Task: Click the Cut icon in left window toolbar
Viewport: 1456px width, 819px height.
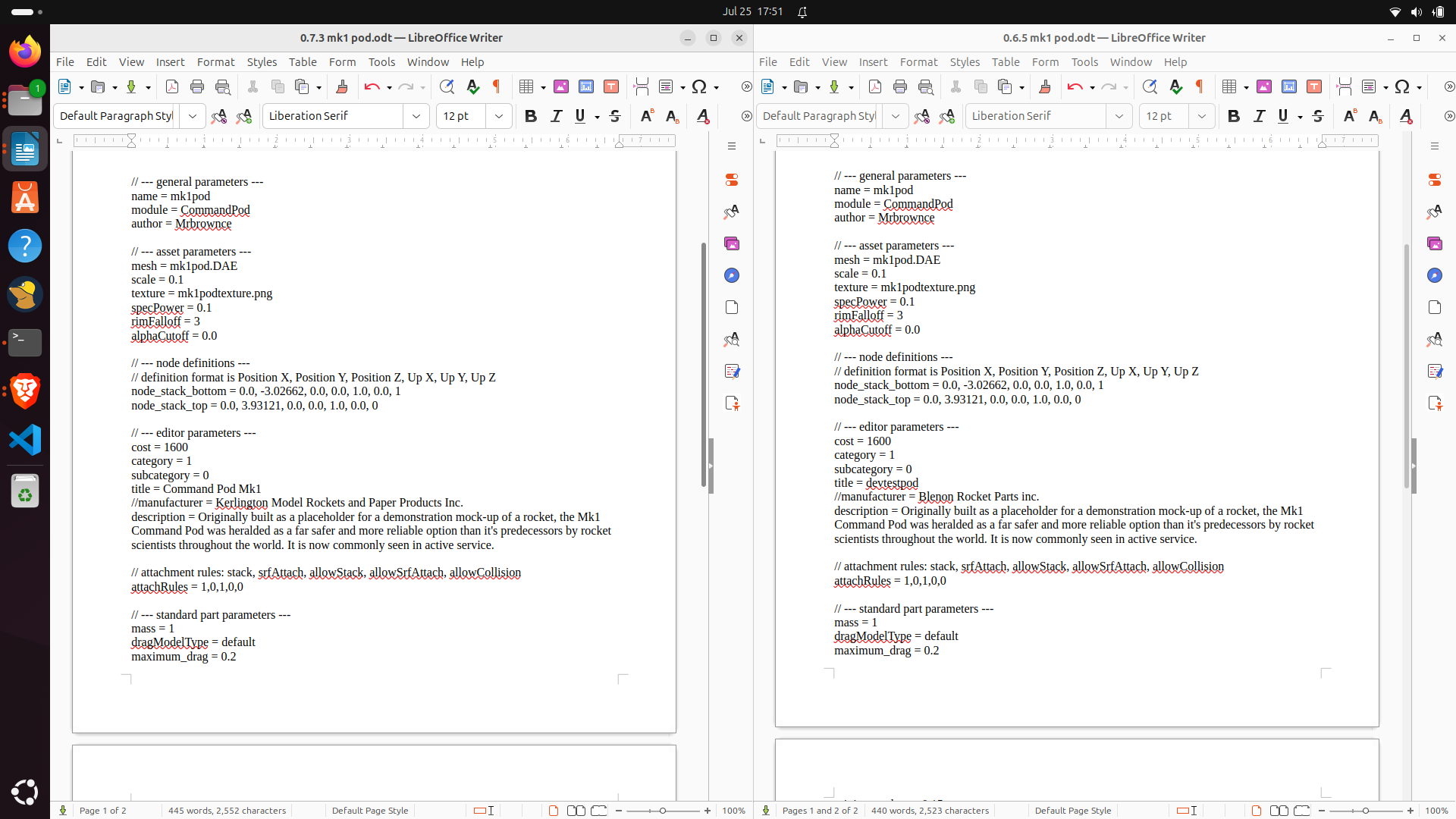Action: pos(253,86)
